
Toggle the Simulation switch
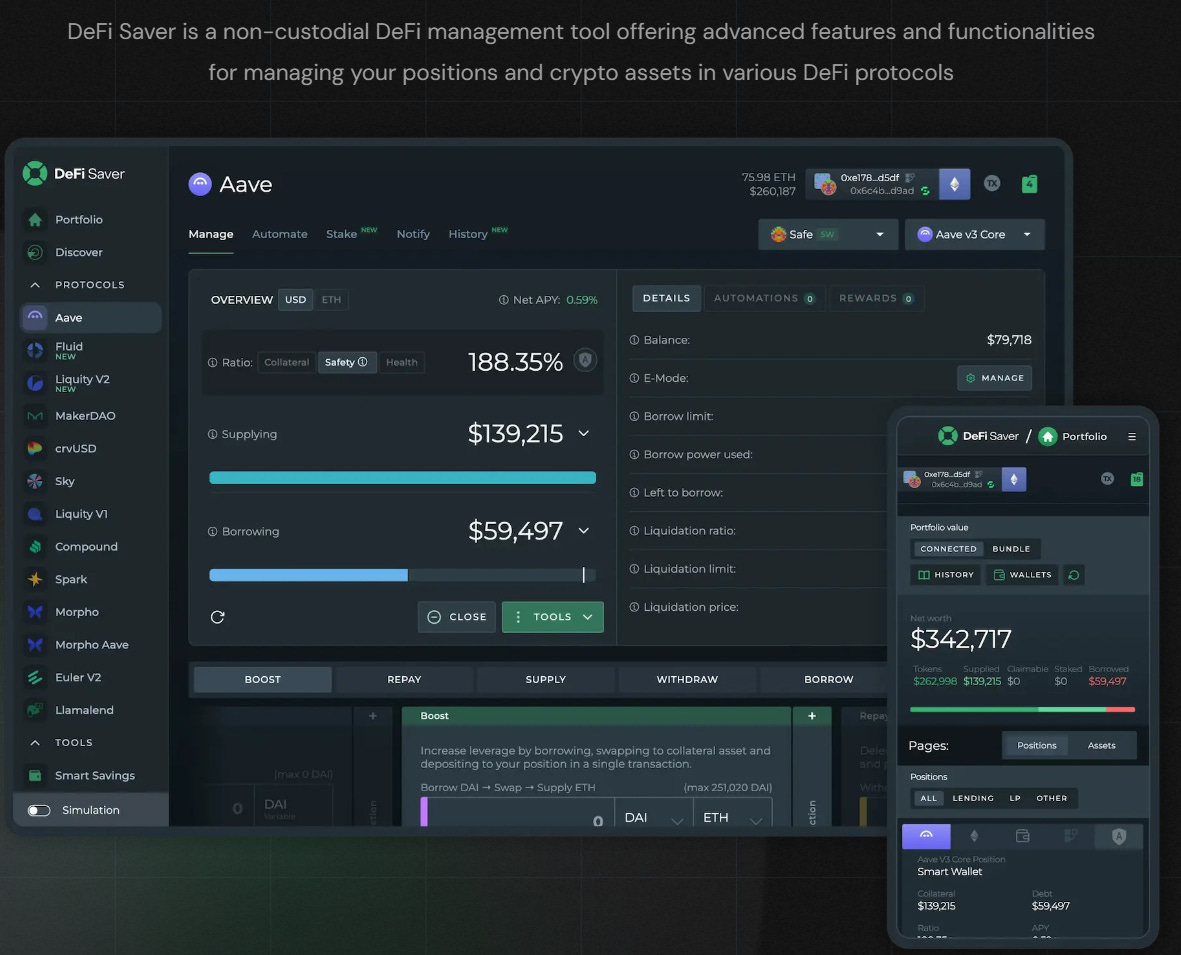(39, 810)
